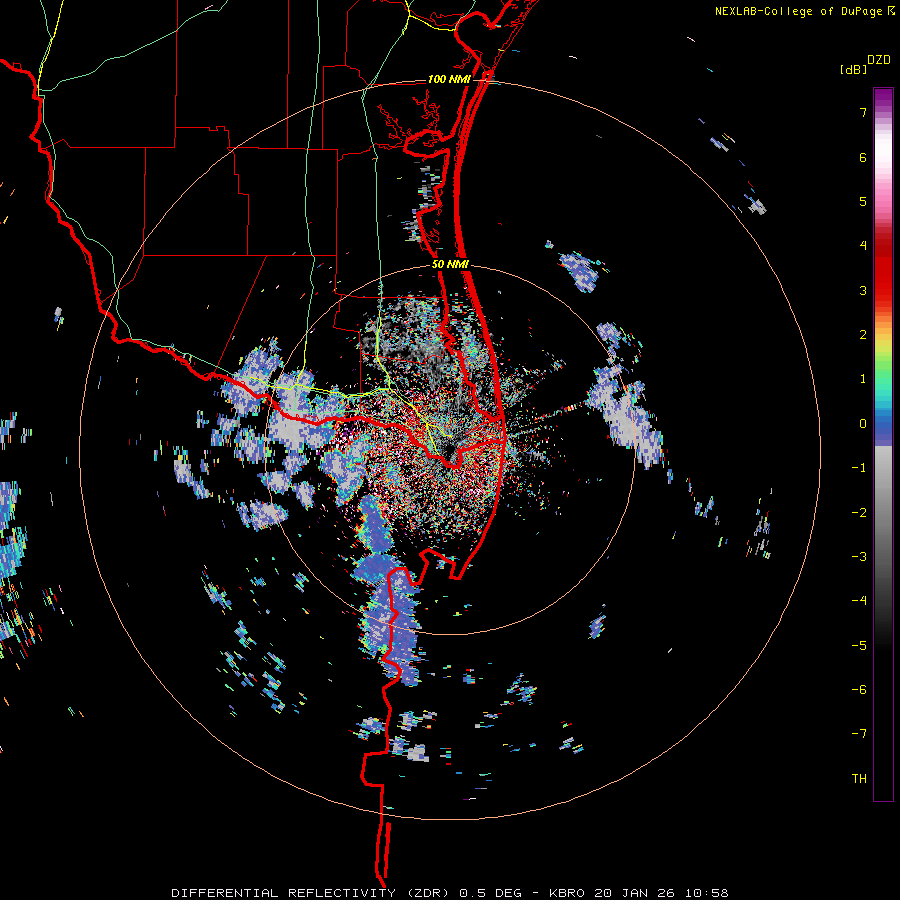The width and height of the screenshot is (900, 900).
Task: Click the 20 JAN 26 date text
Action: pyautogui.click(x=635, y=893)
